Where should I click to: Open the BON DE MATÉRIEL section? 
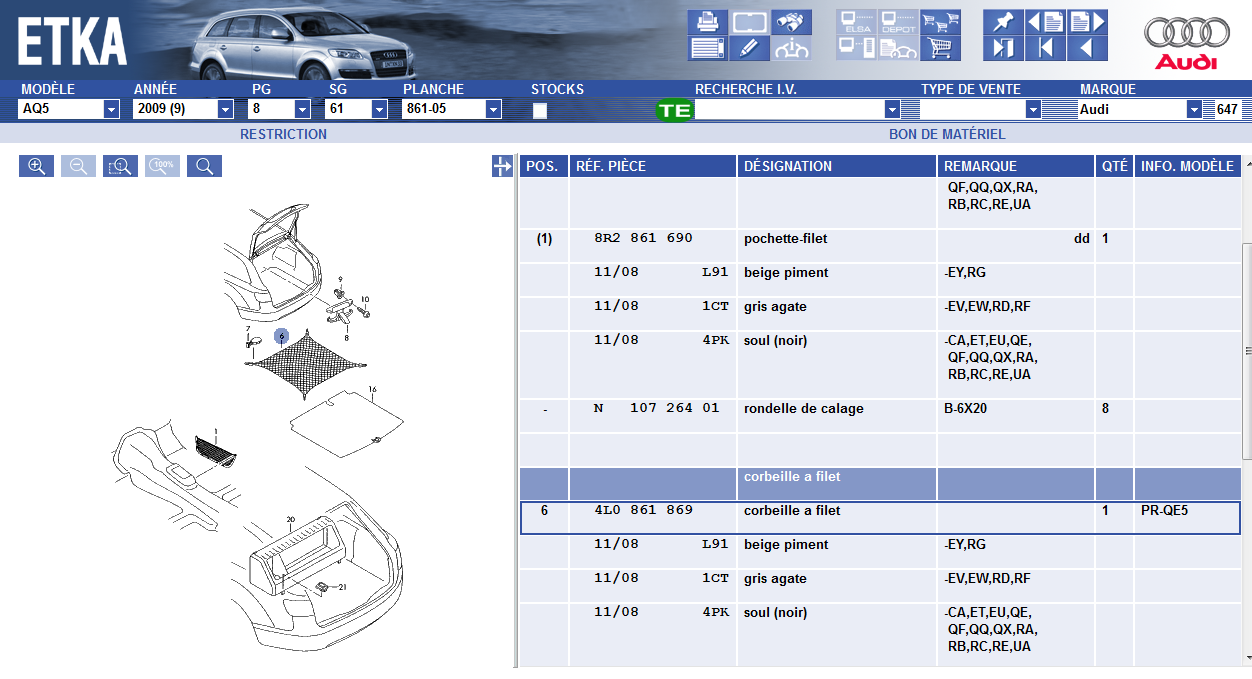[x=946, y=134]
